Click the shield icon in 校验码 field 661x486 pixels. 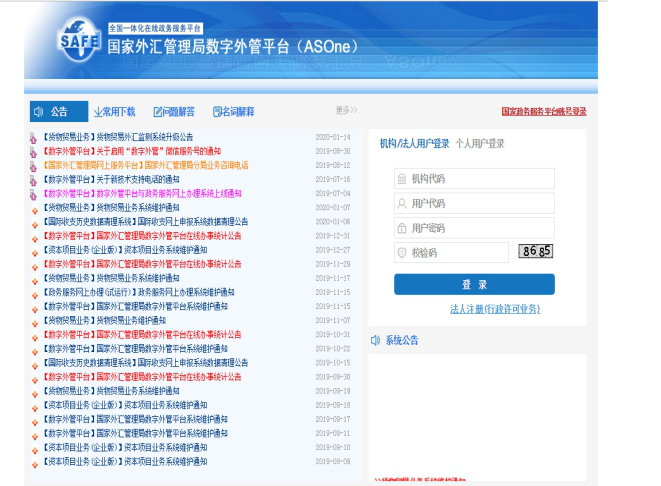point(402,253)
